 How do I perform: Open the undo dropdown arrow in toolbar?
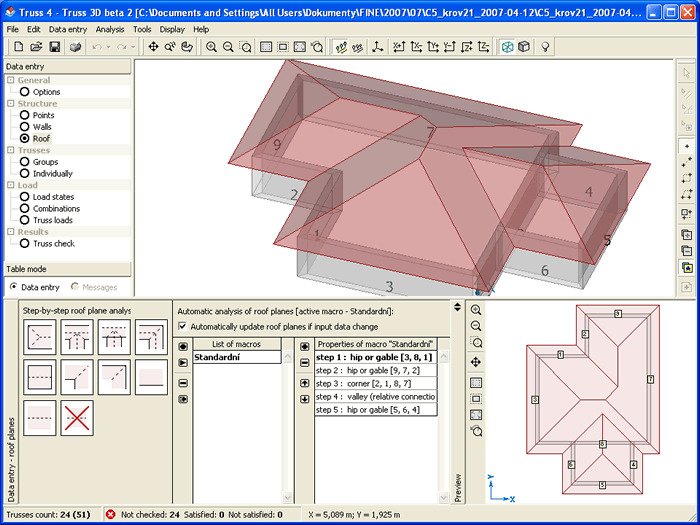108,47
